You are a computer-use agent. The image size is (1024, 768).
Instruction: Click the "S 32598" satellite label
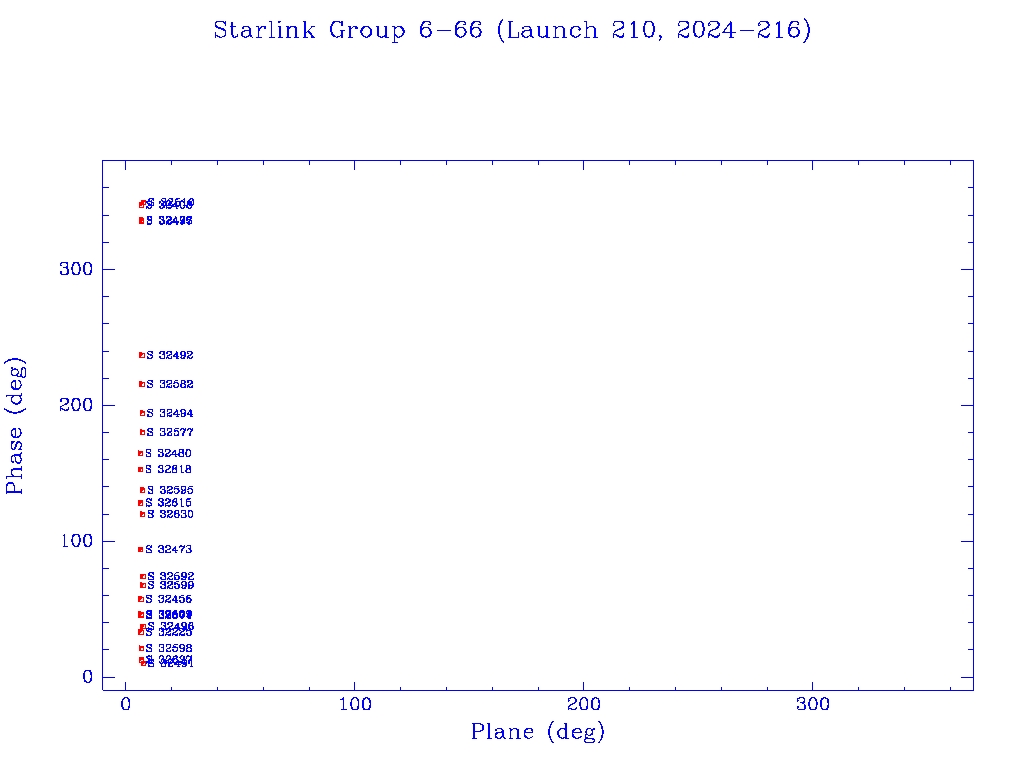tap(168, 648)
